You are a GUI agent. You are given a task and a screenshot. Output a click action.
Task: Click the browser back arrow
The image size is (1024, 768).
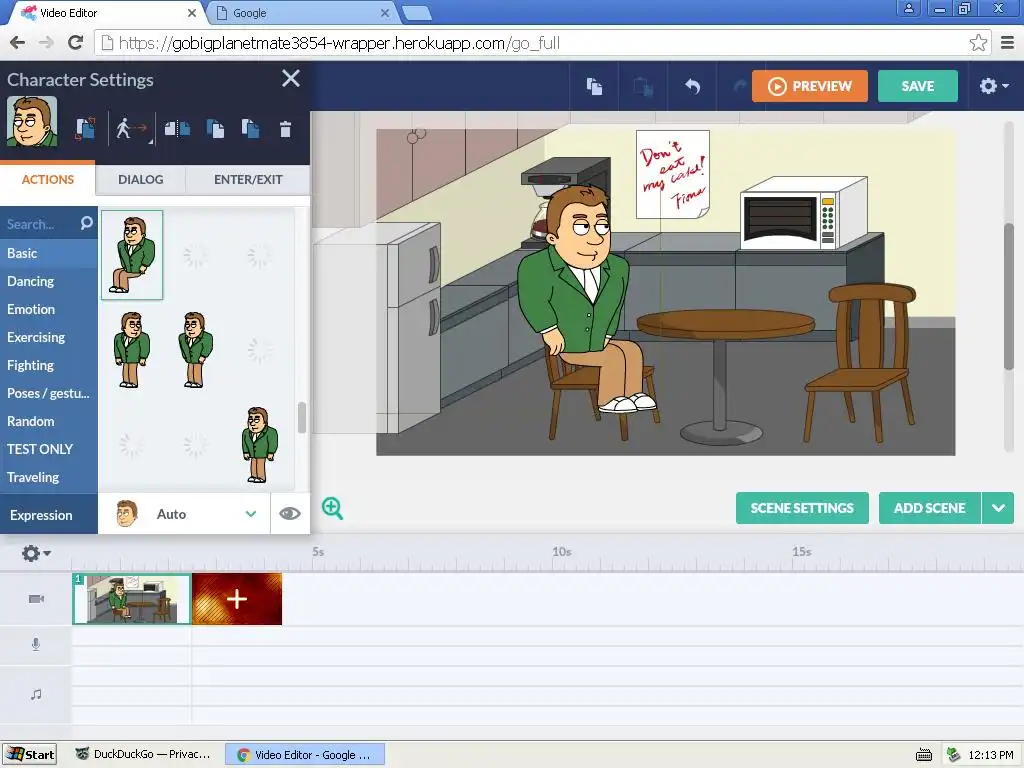tap(18, 43)
